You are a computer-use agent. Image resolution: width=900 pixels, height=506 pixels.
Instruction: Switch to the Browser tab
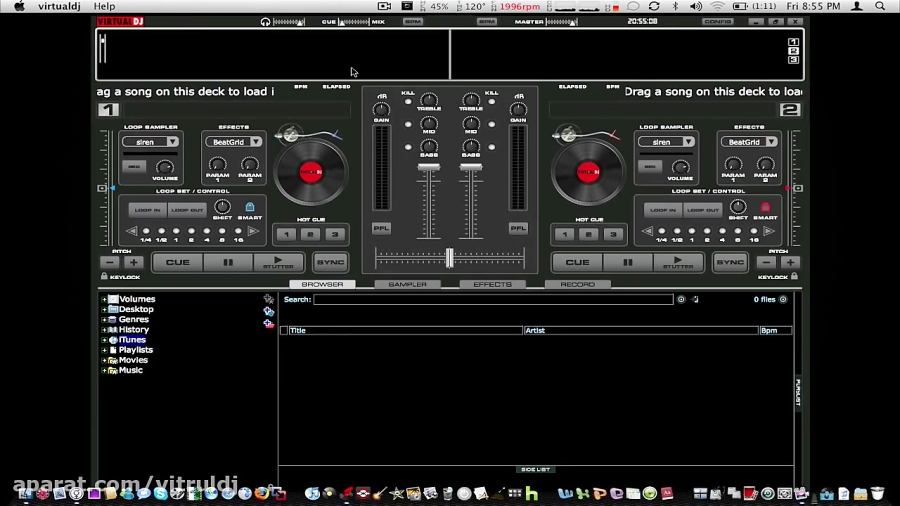pyautogui.click(x=322, y=285)
